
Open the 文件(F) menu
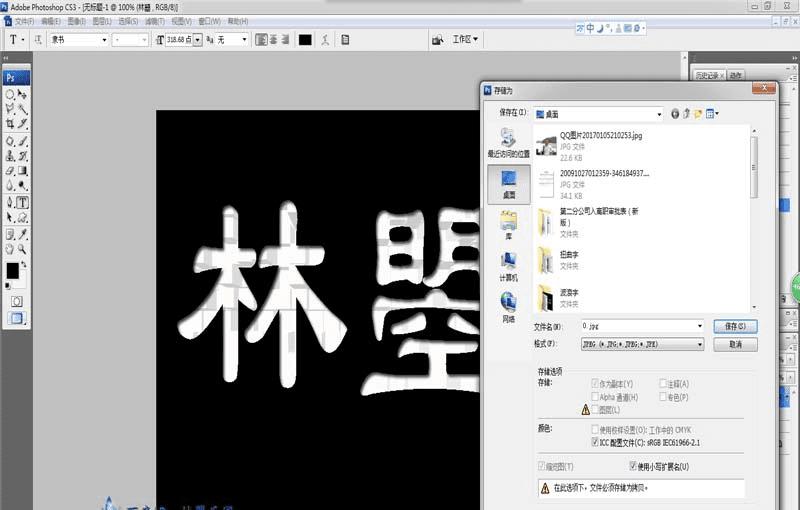[x=24, y=21]
